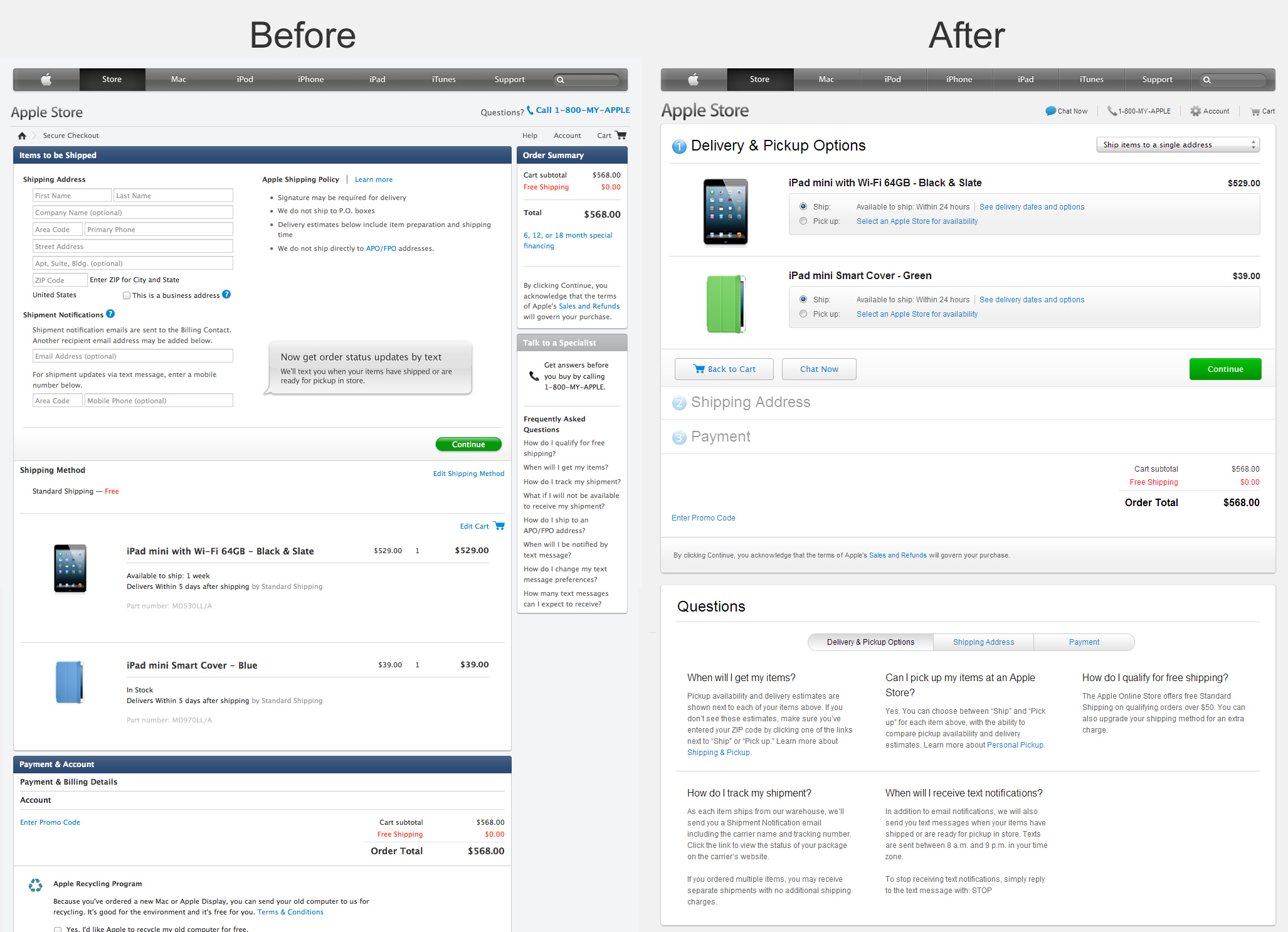Expand the Payment step in After
The image size is (1288, 932).
click(721, 437)
